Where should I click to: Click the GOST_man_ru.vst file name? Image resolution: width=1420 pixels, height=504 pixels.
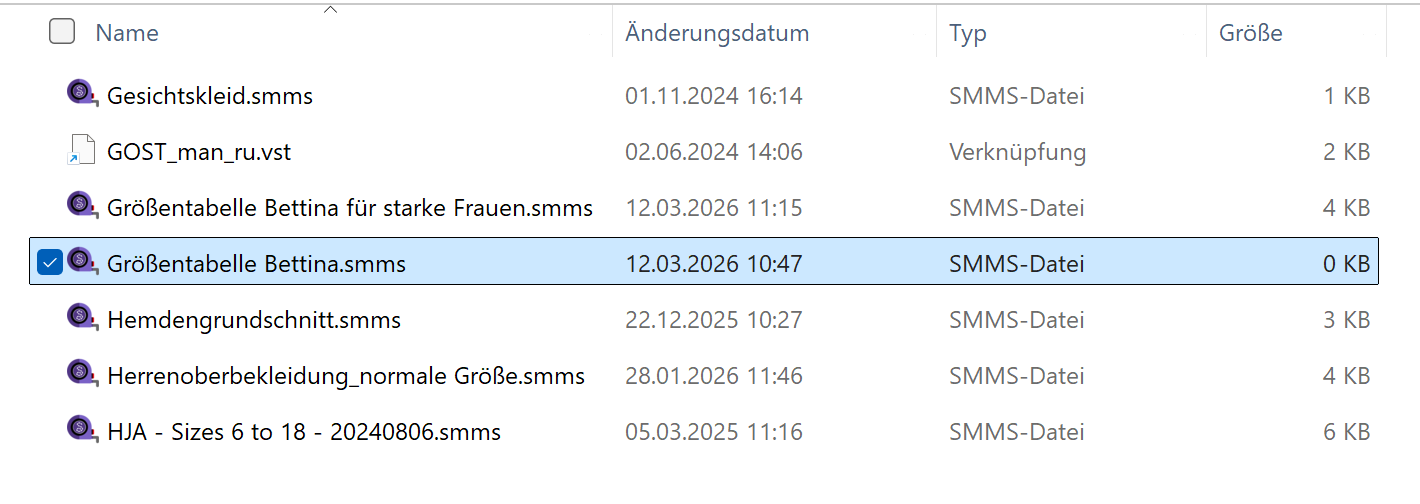click(199, 153)
